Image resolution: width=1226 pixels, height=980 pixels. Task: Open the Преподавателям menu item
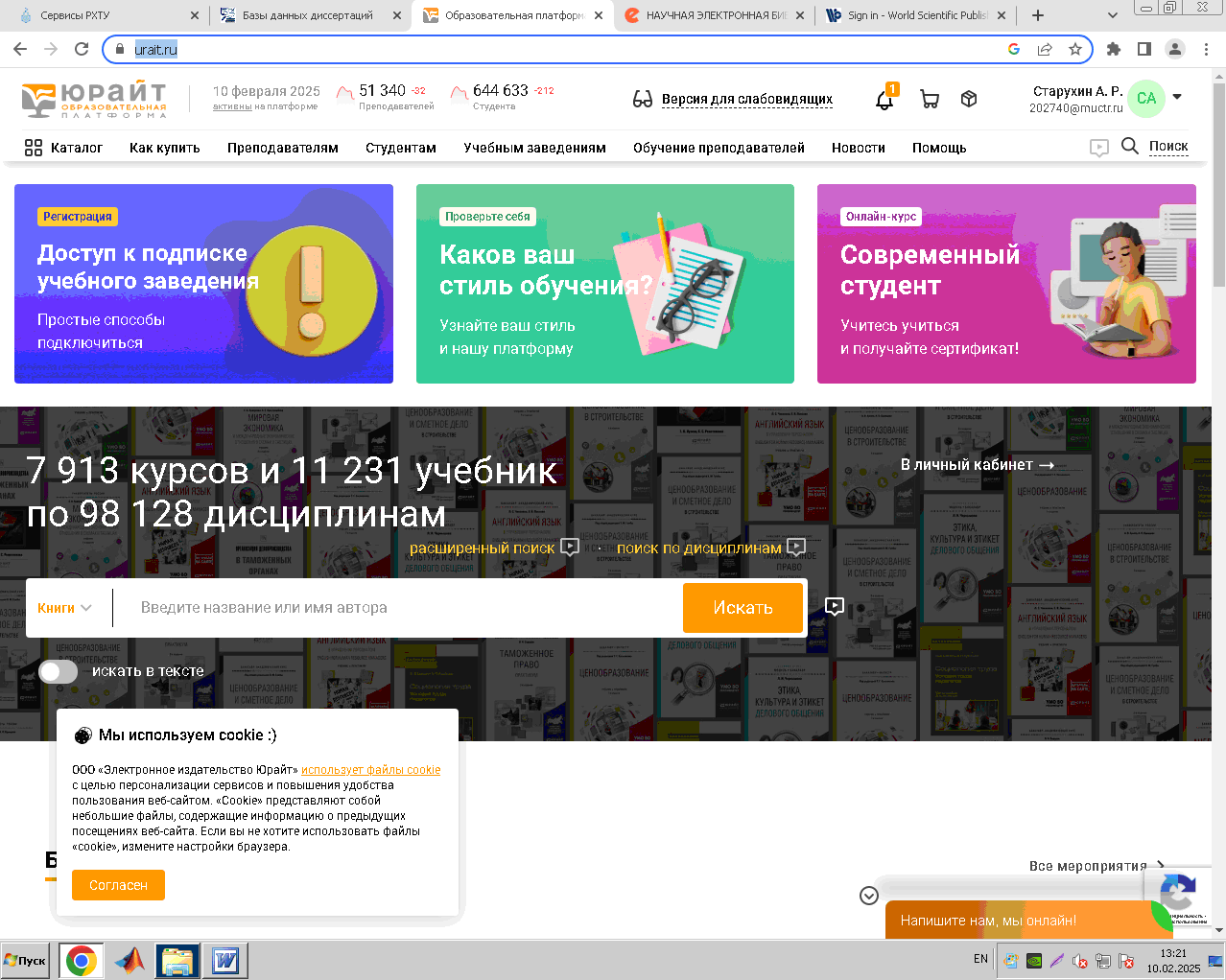tap(282, 148)
